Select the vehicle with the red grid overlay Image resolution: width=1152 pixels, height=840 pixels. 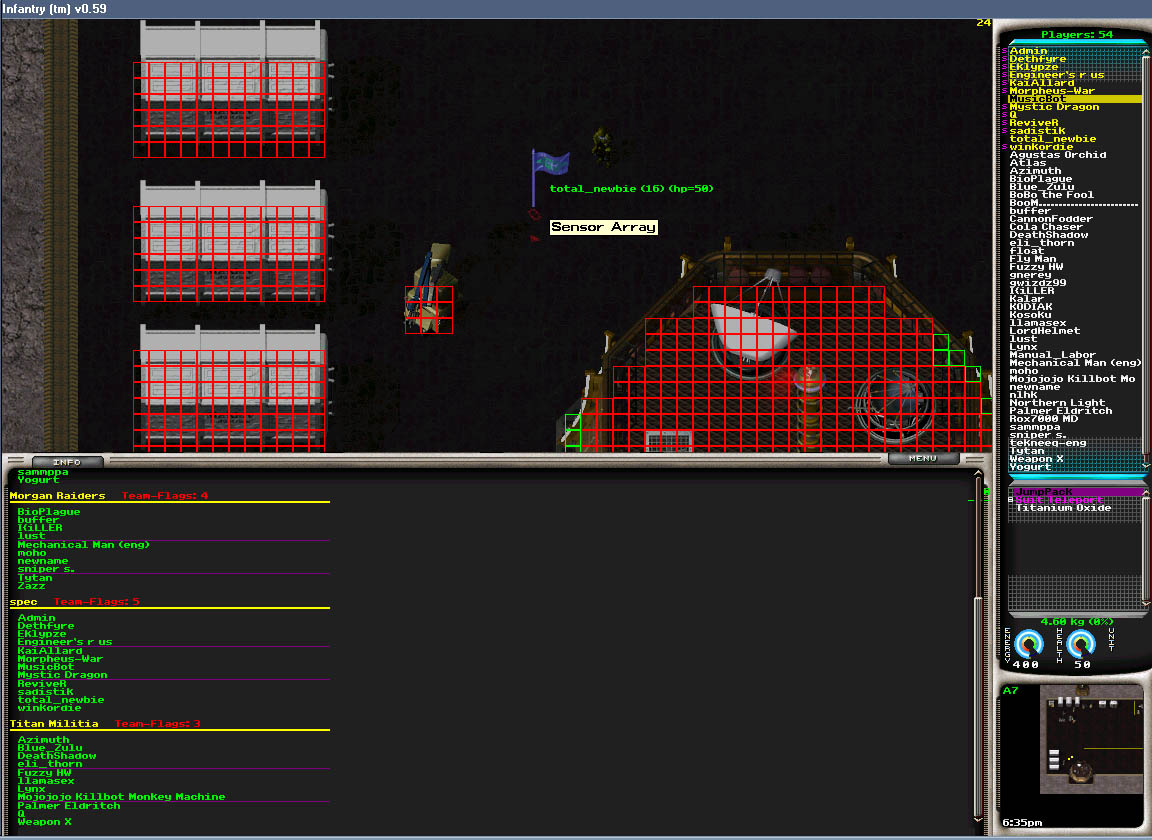click(x=429, y=298)
